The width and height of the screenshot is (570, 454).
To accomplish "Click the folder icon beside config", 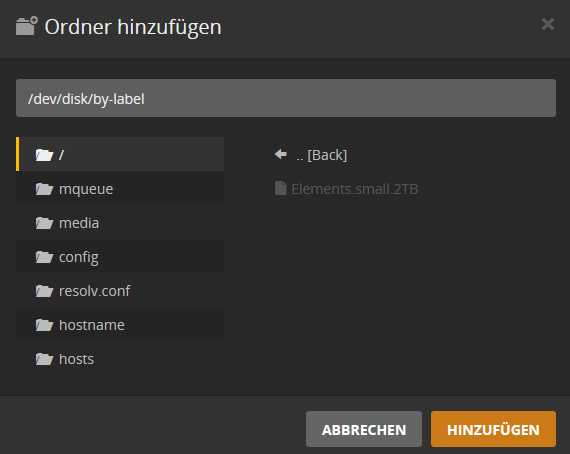I will [44, 257].
